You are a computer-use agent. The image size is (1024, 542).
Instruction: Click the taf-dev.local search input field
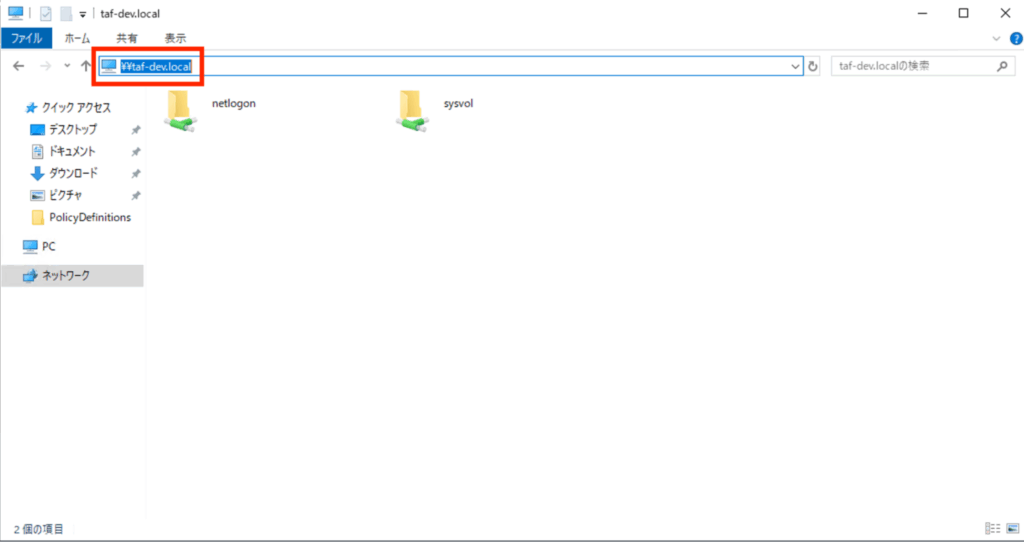pos(910,66)
